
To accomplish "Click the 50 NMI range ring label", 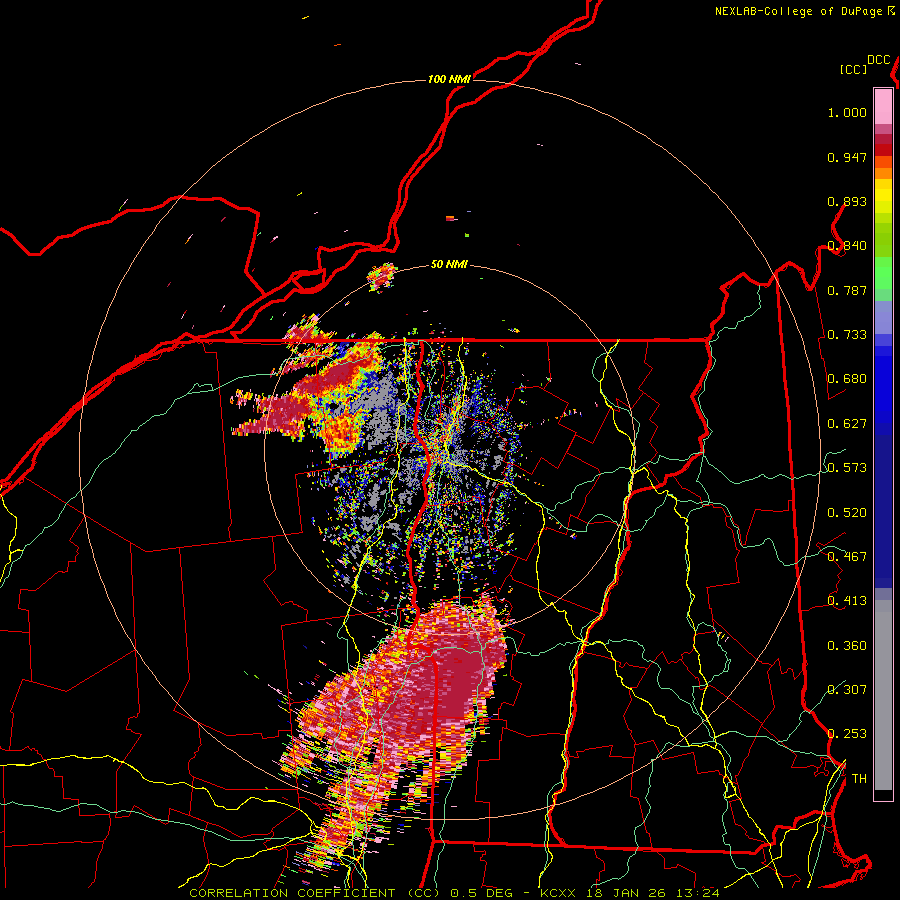I will click(x=449, y=265).
